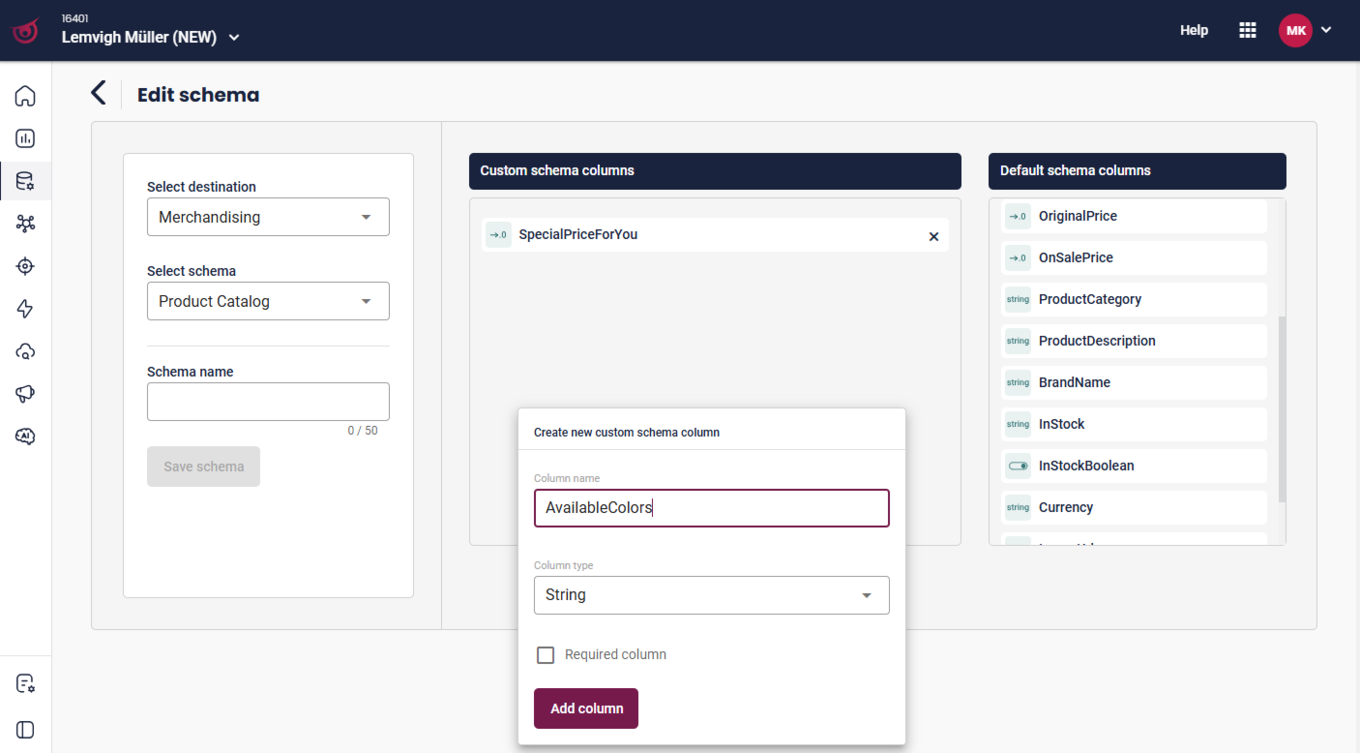Open the analytics chart sidebar icon
Viewport: 1360px width, 753px height.
coord(25,139)
